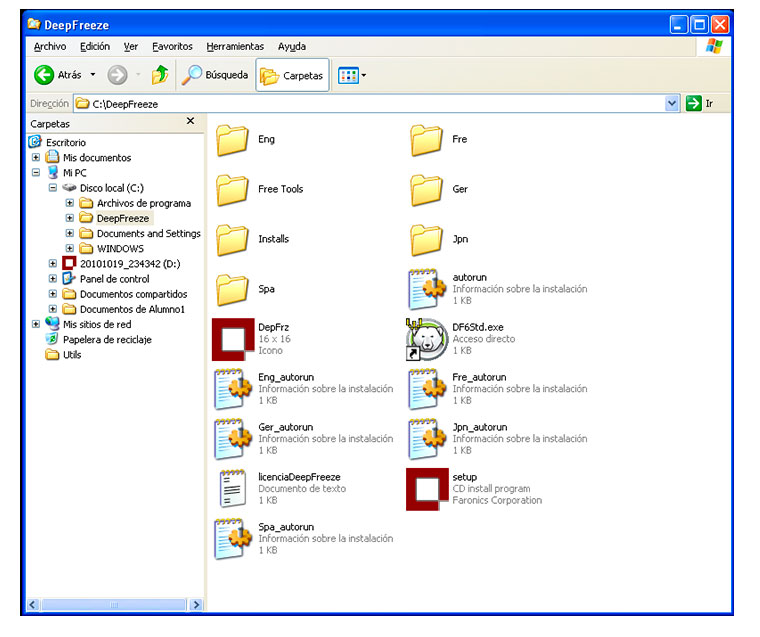Image resolution: width=760 pixels, height=637 pixels.
Task: Click the folder pane's right scroll arrow
Action: pos(196,605)
